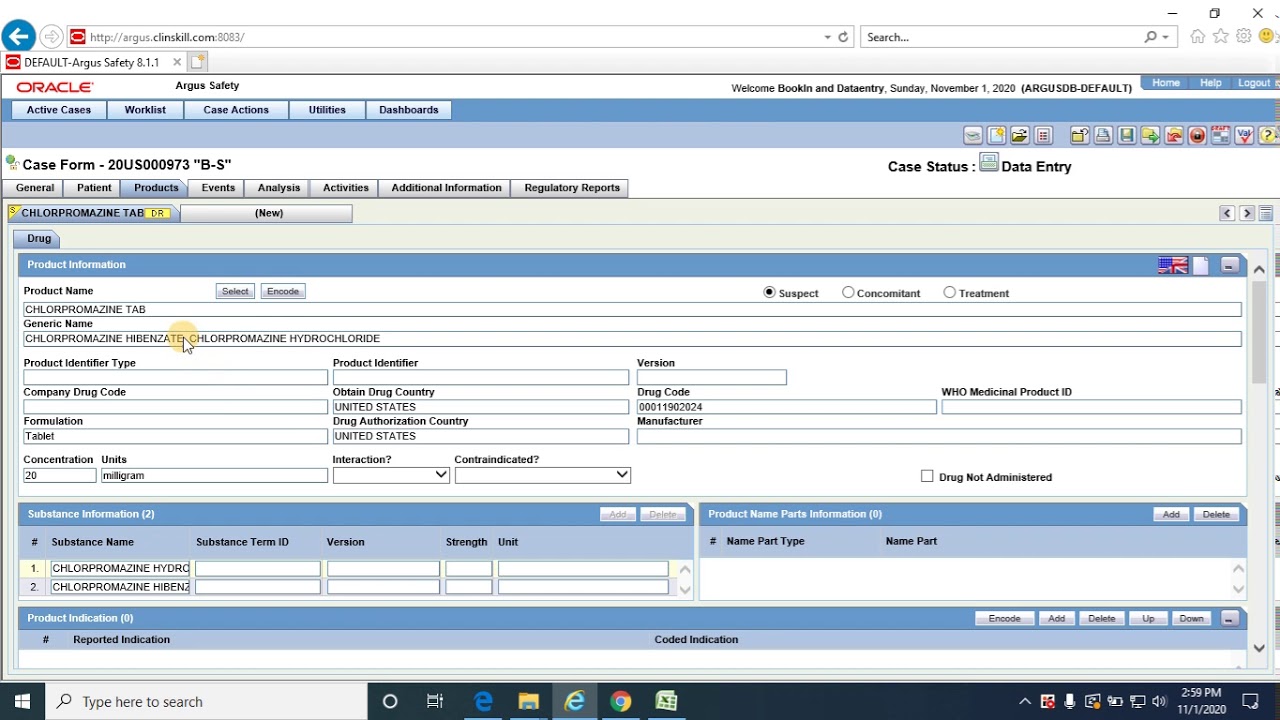Click the language flag icon in Product Information
This screenshot has height=720, width=1280.
1173,265
